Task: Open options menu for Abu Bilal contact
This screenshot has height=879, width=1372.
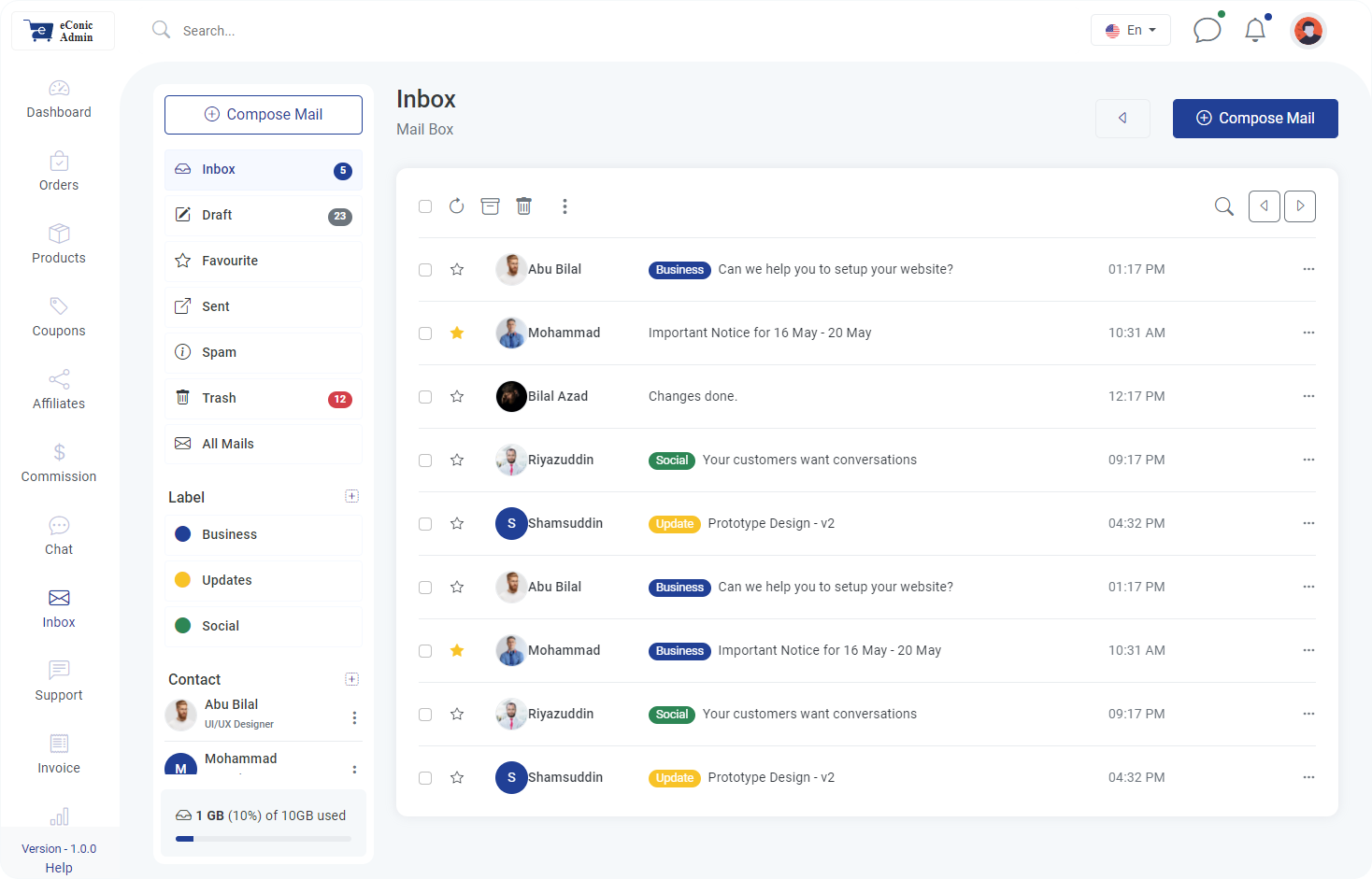Action: click(x=354, y=717)
